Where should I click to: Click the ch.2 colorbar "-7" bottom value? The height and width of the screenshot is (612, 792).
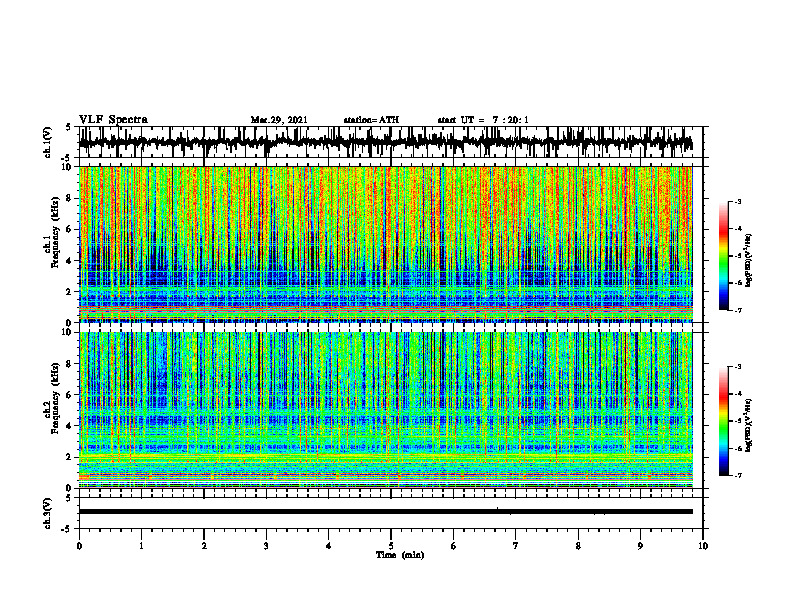pos(738,475)
